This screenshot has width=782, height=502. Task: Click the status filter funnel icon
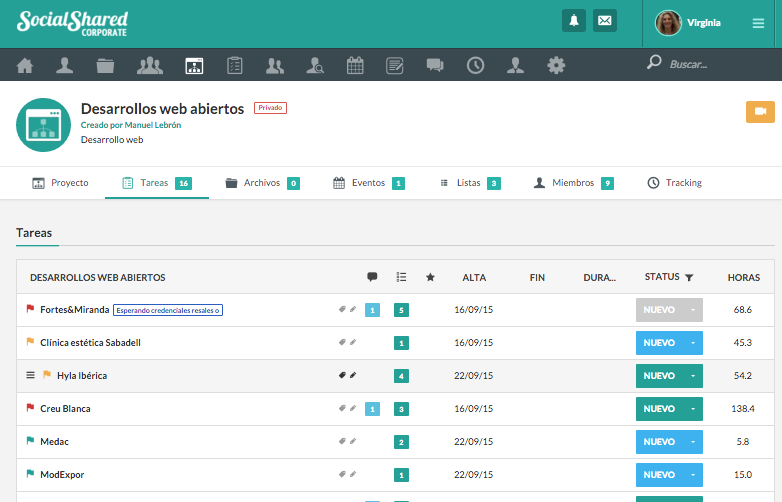(689, 277)
